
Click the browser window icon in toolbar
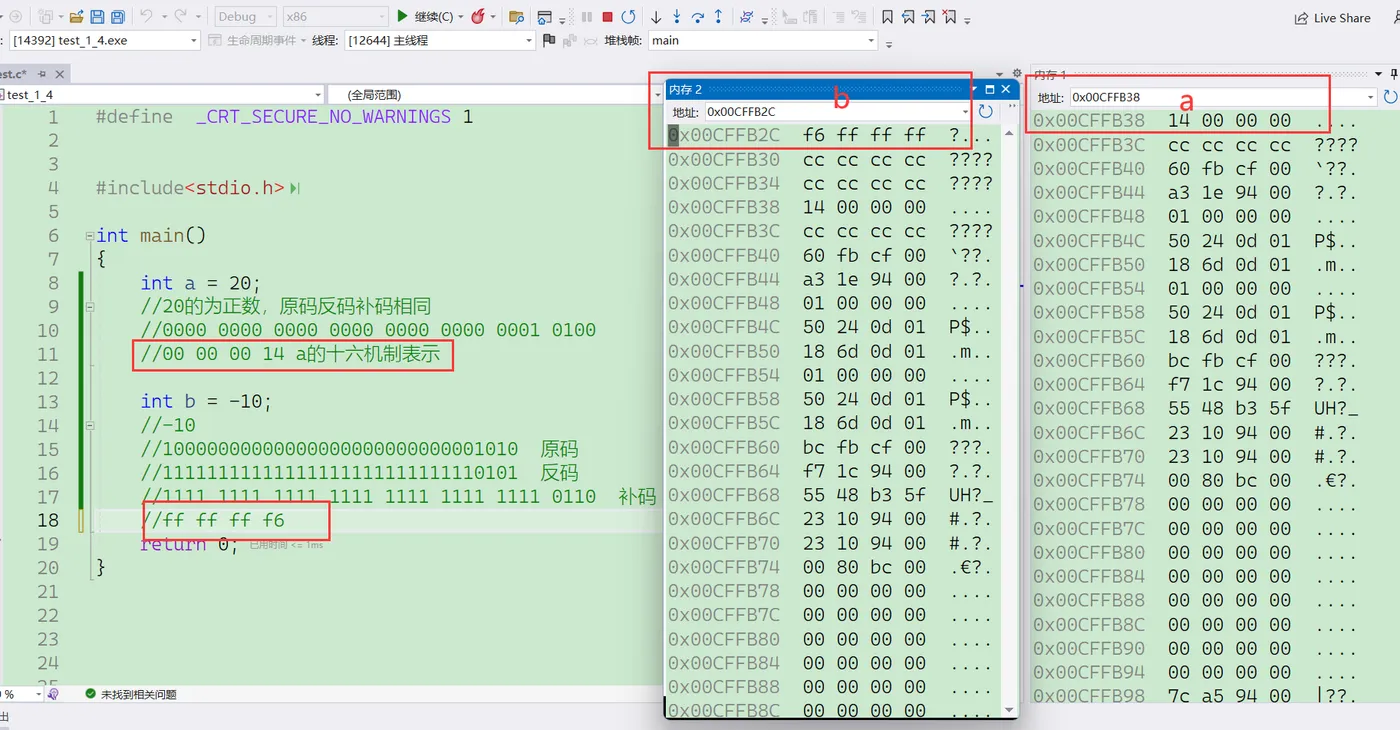[544, 17]
